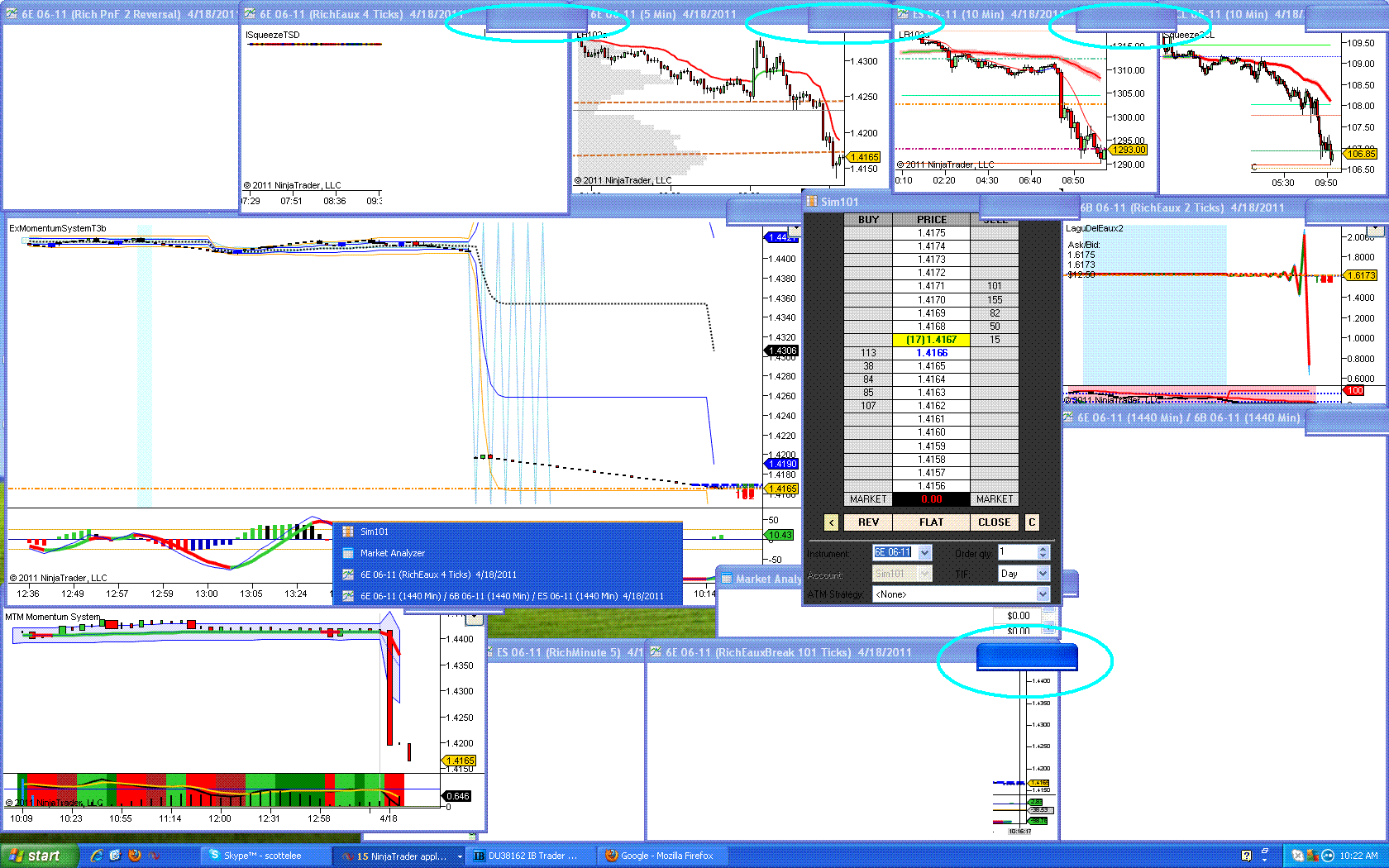Select the 6E/6B/ES 1440 Min entry in popup list
The image size is (1389, 868).
point(508,596)
